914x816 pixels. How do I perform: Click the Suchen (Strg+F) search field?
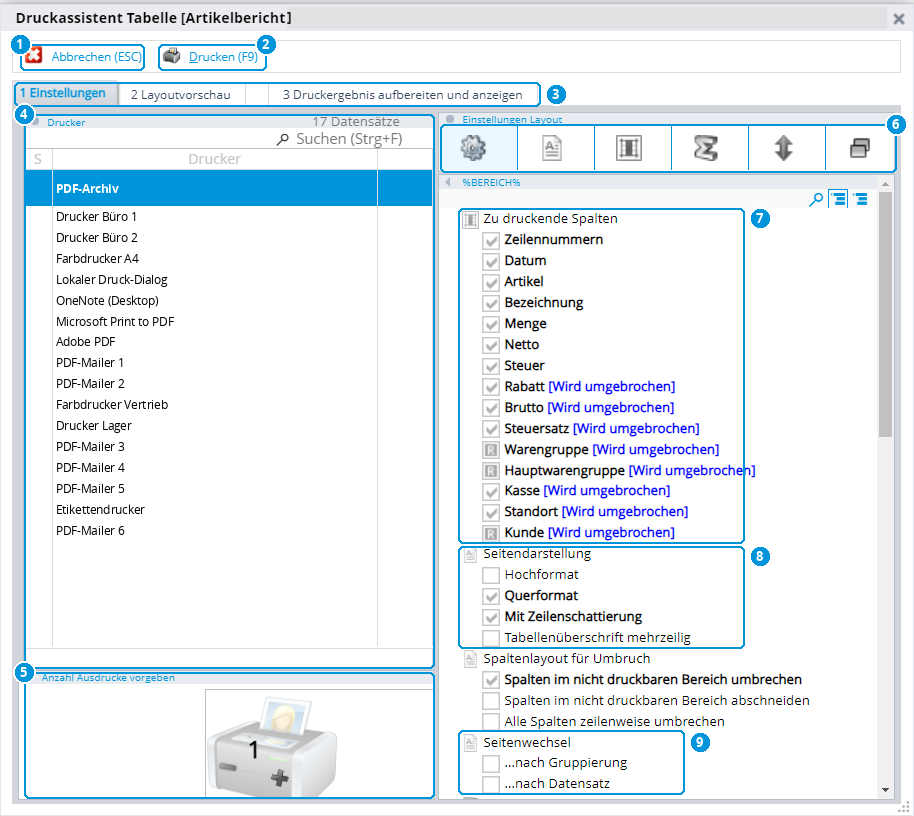340,139
